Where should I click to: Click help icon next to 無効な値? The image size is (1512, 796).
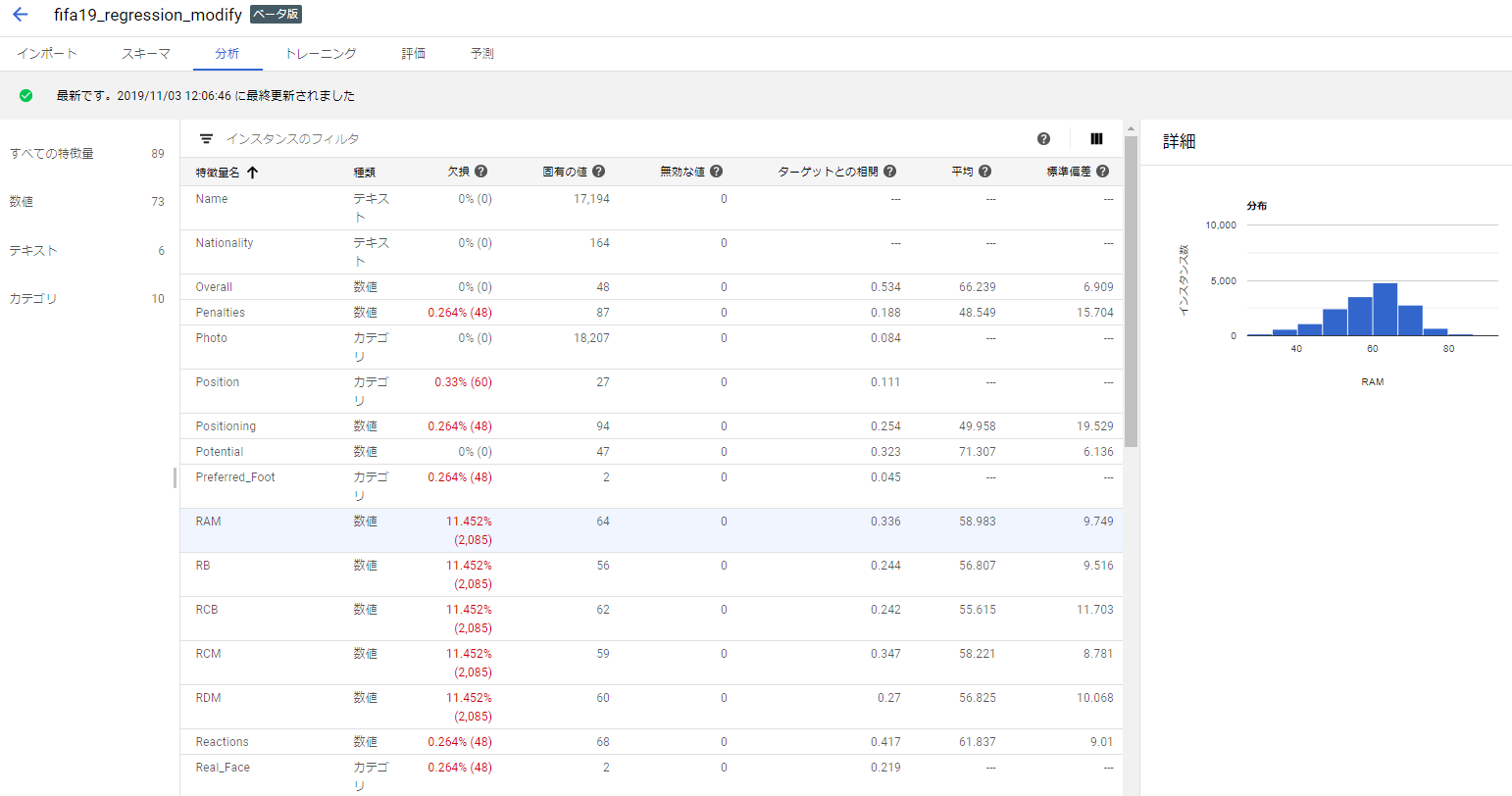(x=716, y=171)
